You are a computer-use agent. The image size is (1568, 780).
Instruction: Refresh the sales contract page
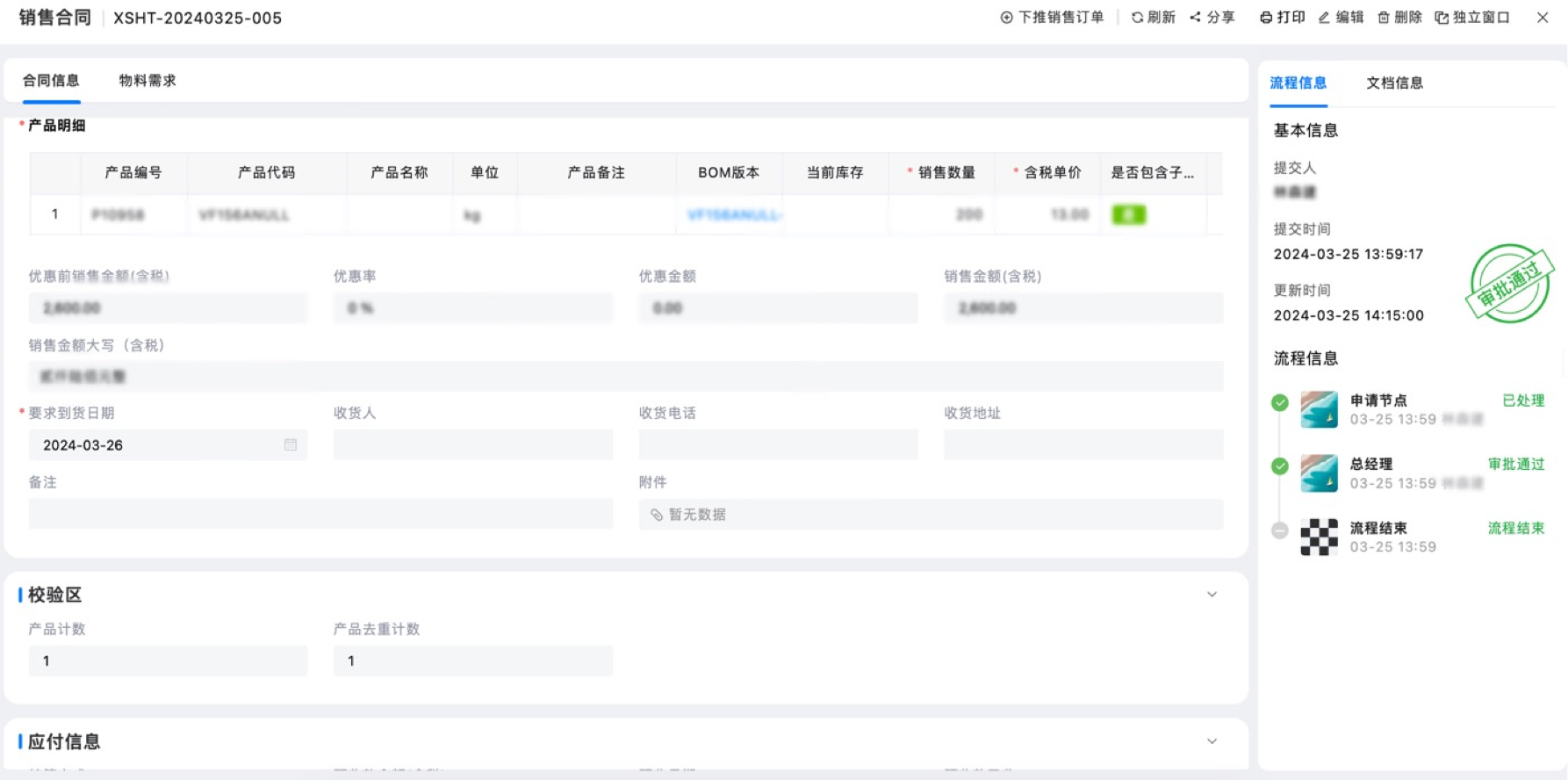click(x=1137, y=18)
